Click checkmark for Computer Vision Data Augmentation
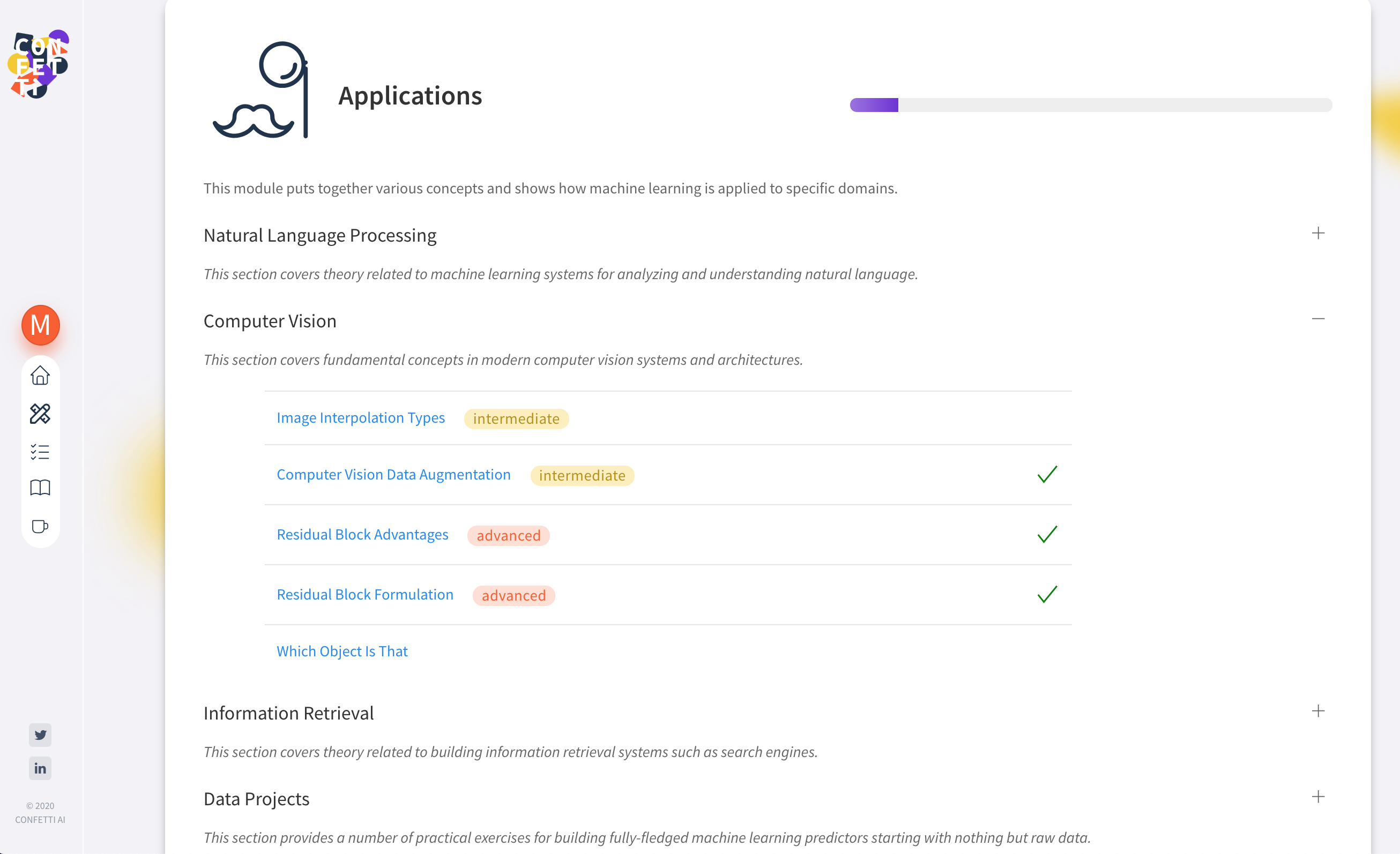Screen dimensions: 1400x854 click(x=1047, y=475)
